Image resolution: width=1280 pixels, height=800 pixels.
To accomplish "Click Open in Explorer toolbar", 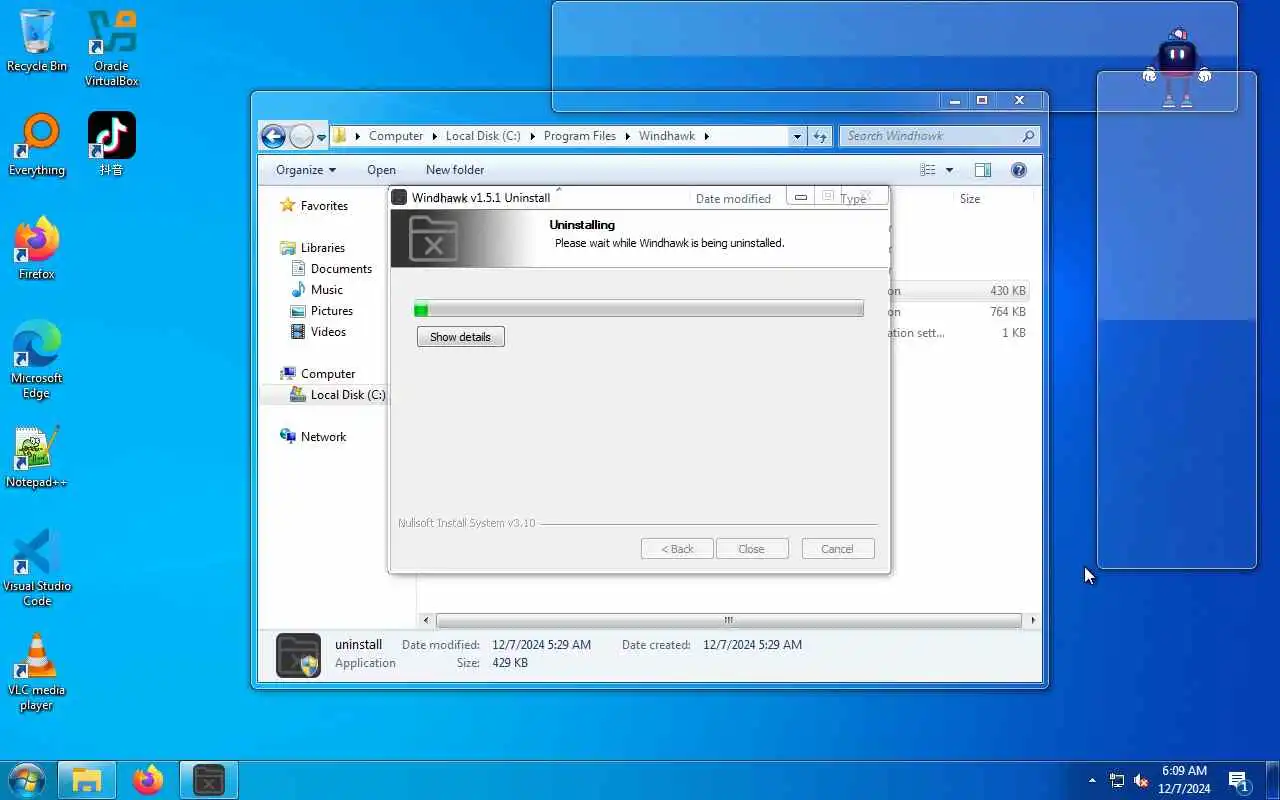I will (381, 170).
